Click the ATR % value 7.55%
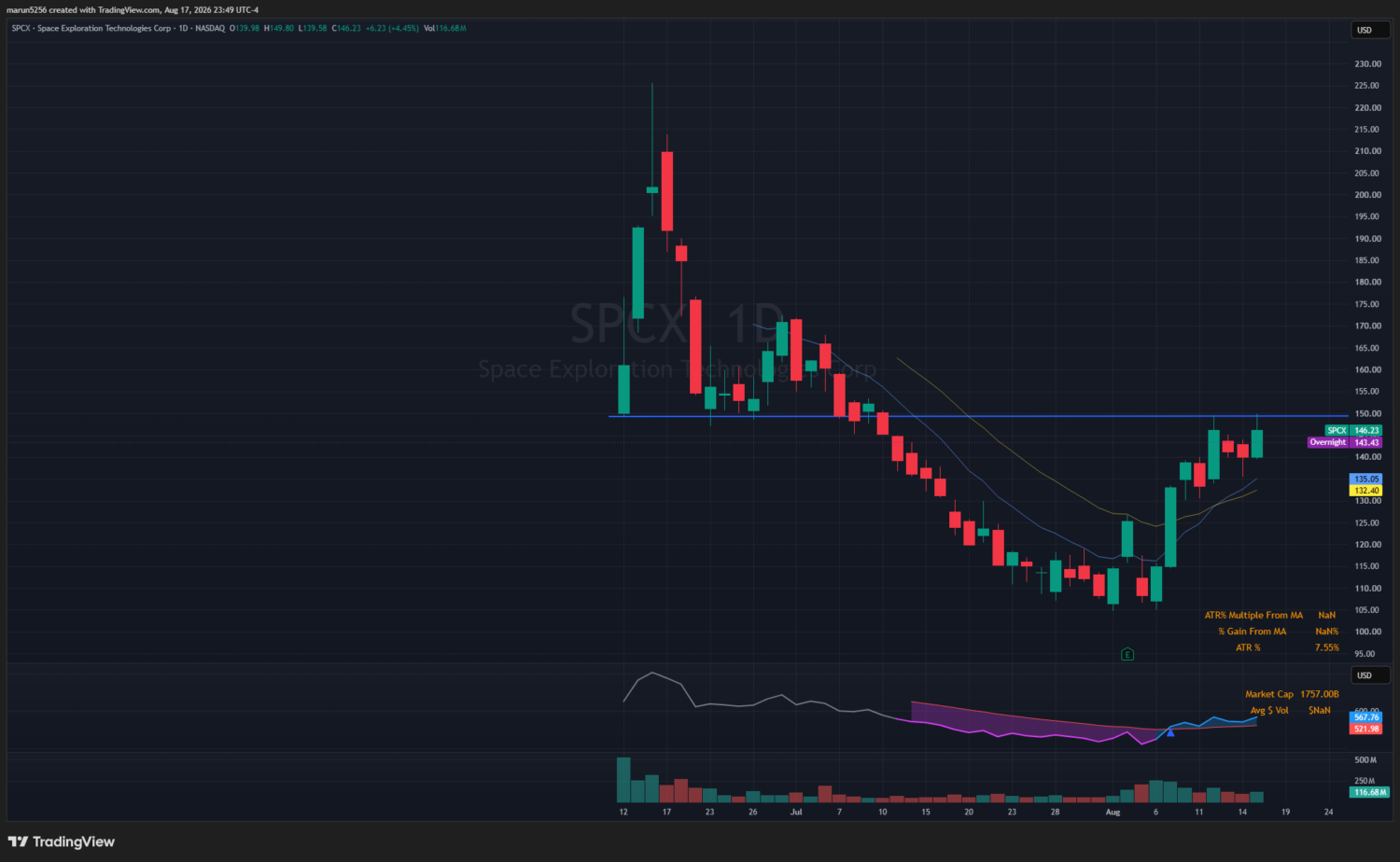1400x862 pixels. (1326, 647)
